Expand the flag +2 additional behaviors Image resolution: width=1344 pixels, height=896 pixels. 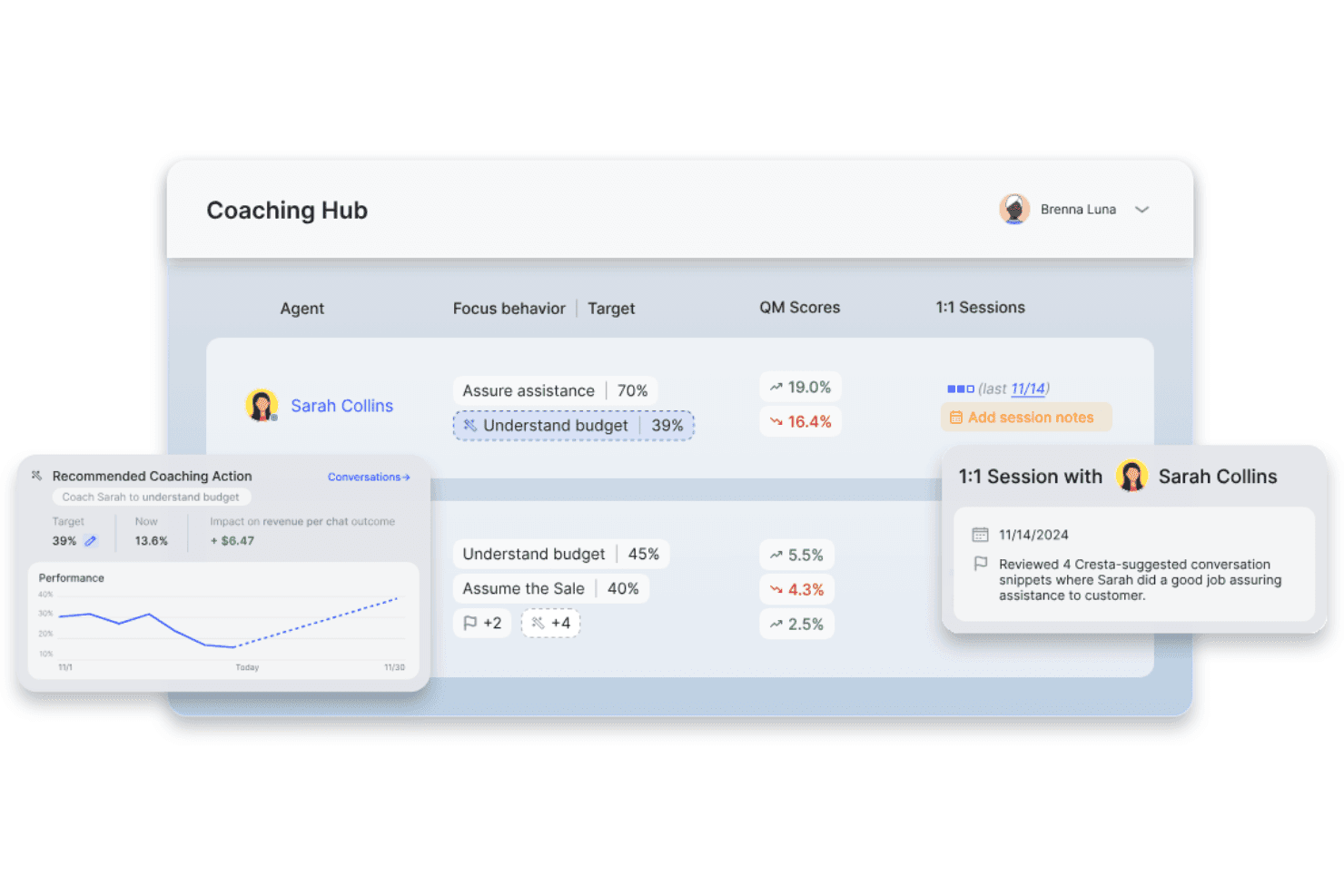point(482,623)
